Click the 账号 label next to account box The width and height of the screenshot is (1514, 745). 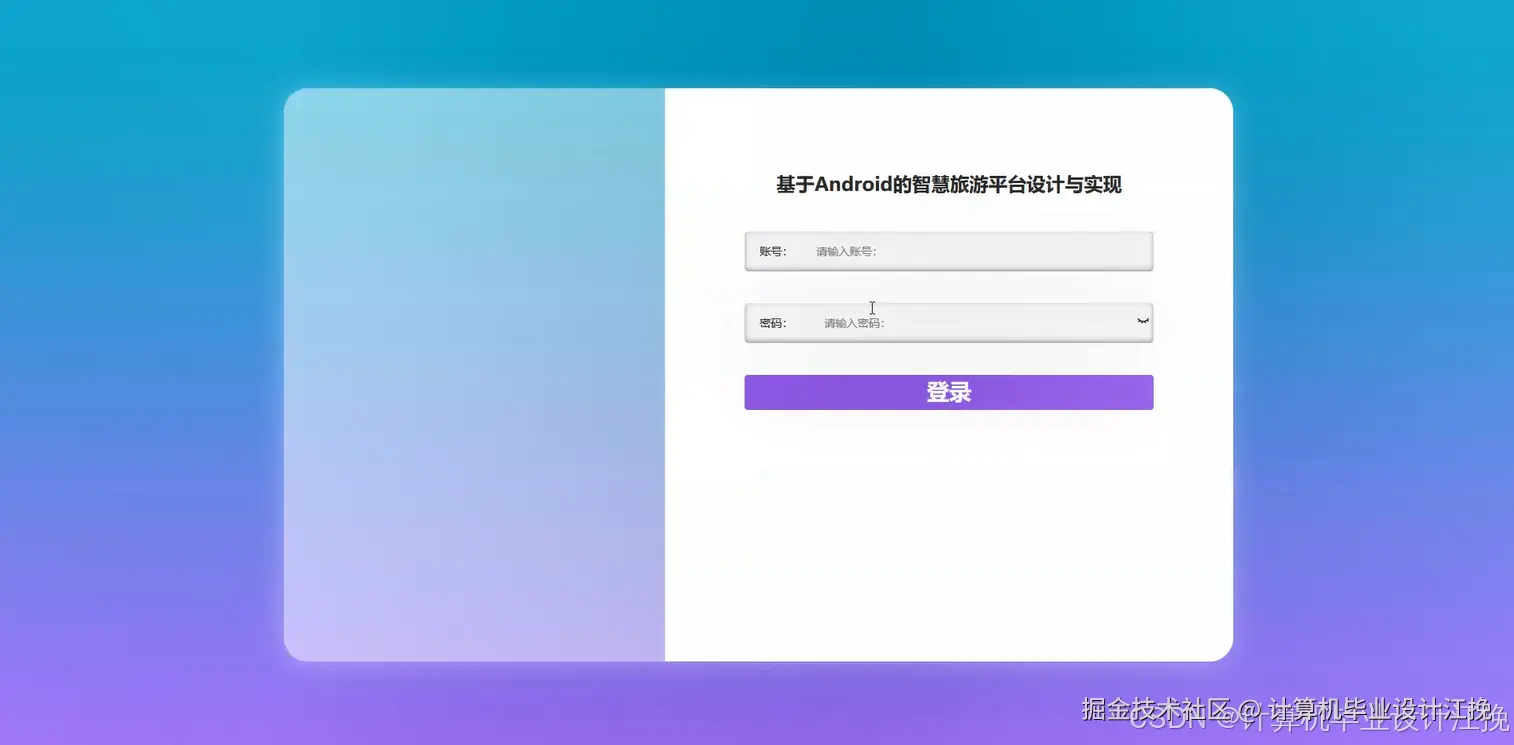[772, 251]
